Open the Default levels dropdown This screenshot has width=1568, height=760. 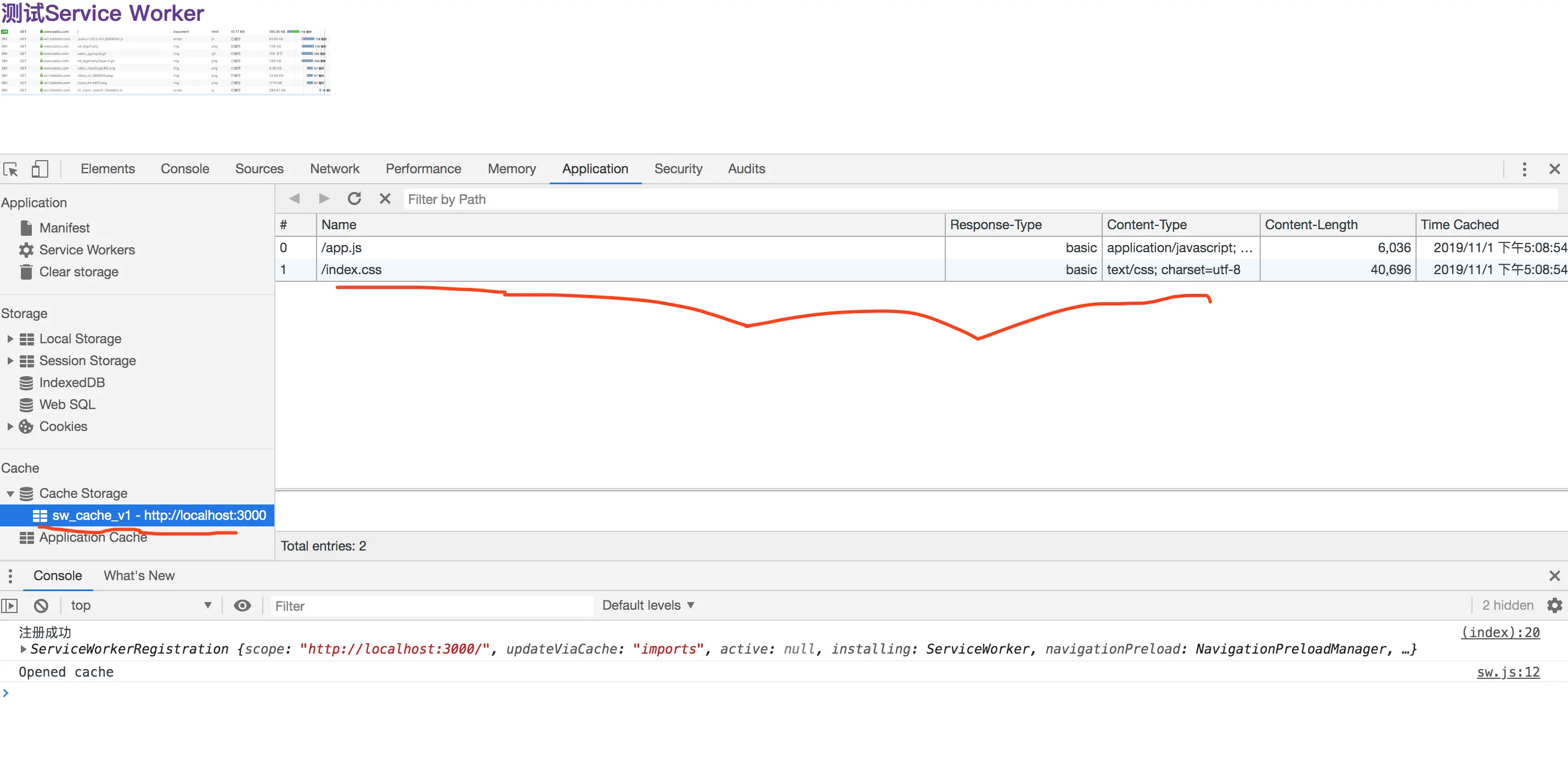point(648,605)
